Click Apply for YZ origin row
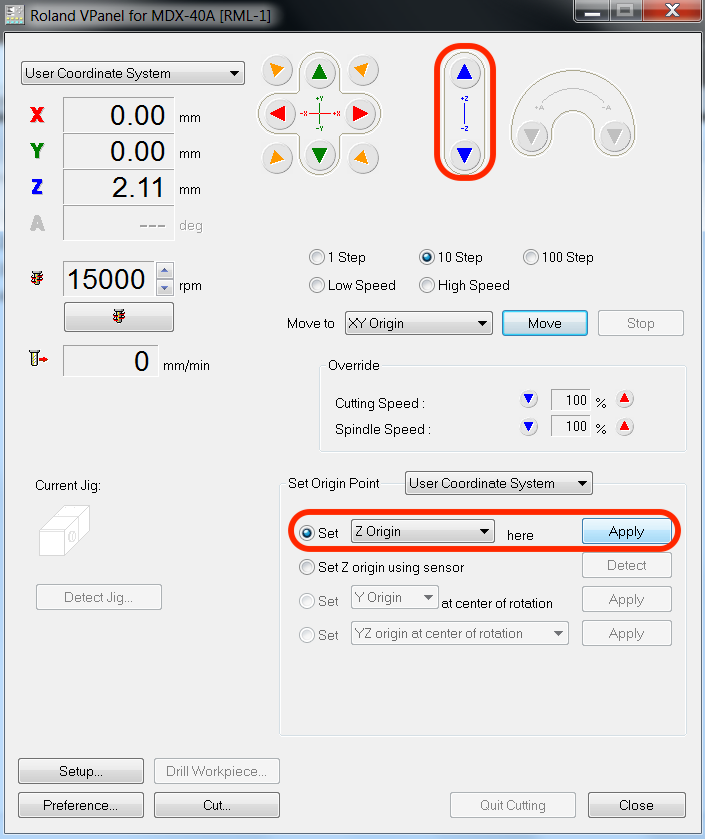 [626, 634]
